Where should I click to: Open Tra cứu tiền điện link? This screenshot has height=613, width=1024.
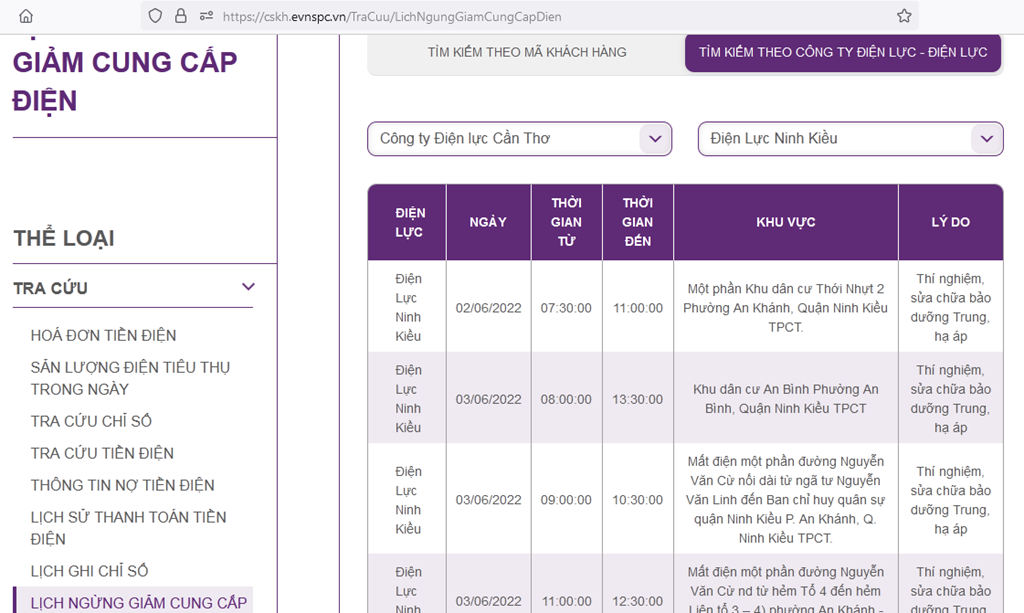[x=102, y=453]
